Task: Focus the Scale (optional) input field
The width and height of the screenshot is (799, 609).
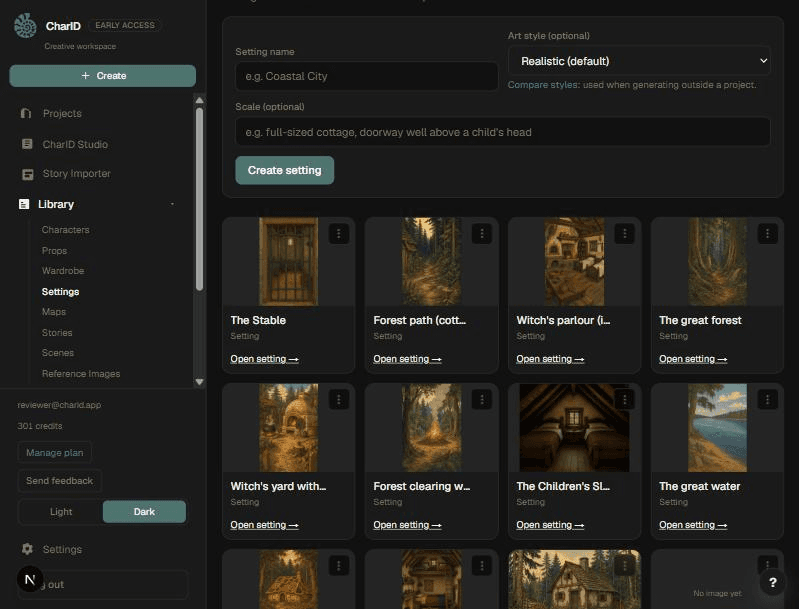Action: pyautogui.click(x=502, y=132)
